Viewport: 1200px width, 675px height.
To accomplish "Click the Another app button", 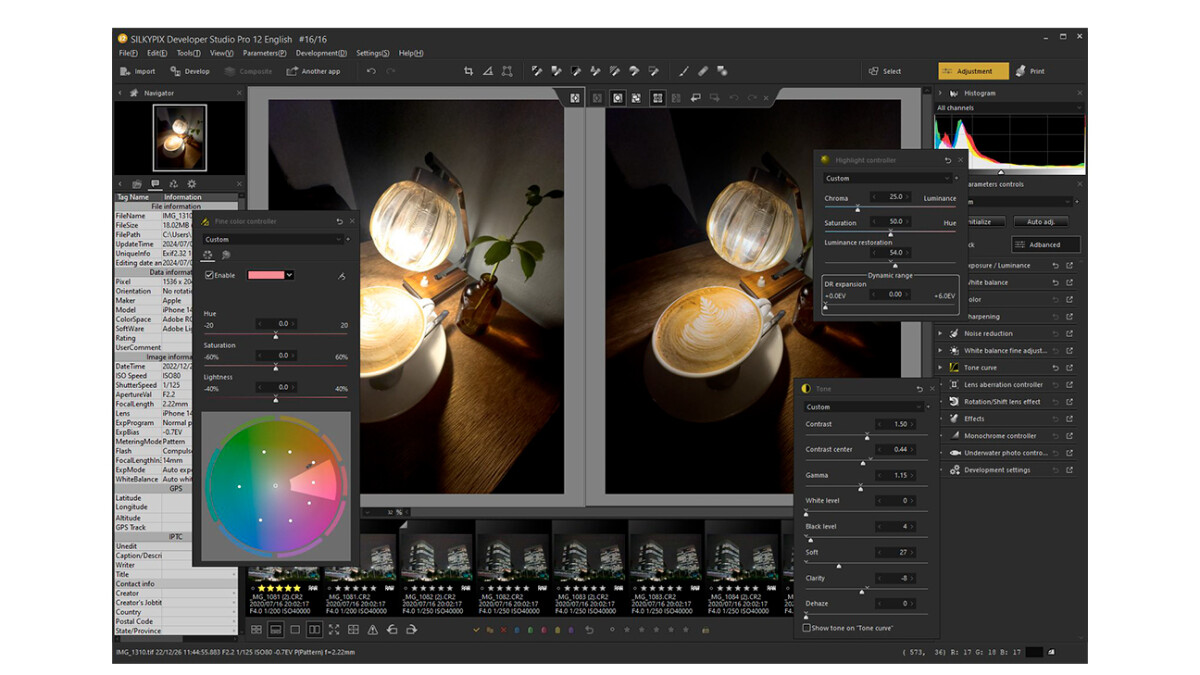I will pos(314,71).
